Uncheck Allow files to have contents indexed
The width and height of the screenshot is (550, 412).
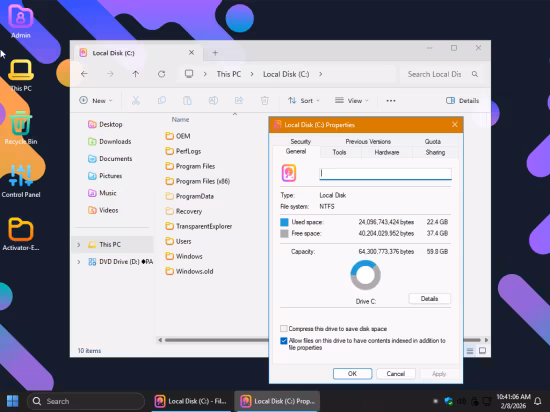283,341
